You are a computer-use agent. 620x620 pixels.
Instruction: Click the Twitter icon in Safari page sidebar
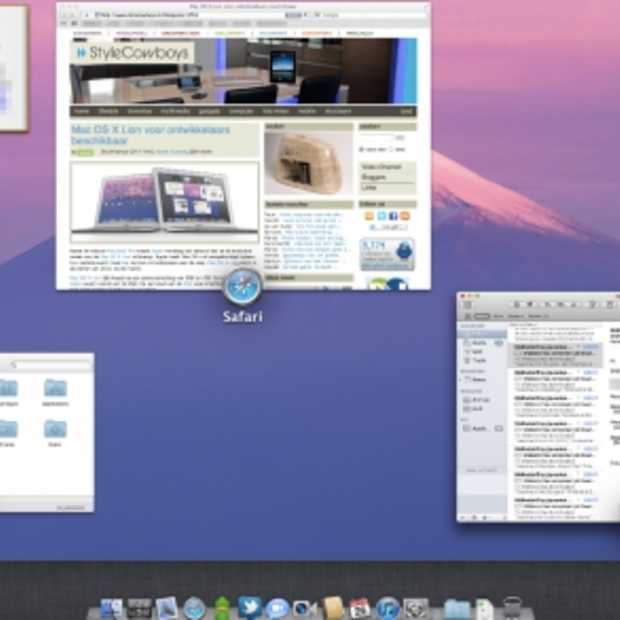(382, 216)
